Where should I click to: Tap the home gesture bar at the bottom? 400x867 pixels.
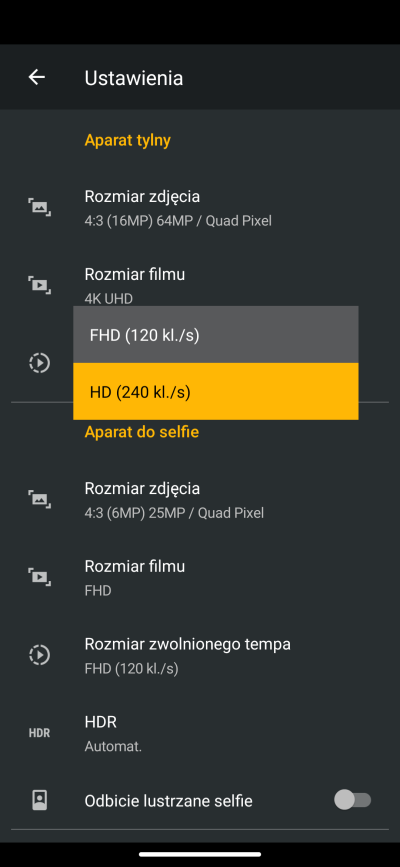click(200, 854)
